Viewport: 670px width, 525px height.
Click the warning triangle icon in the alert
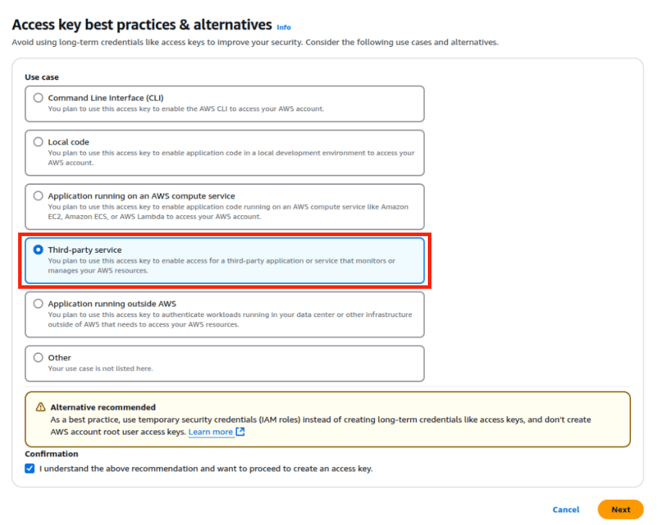pos(41,407)
